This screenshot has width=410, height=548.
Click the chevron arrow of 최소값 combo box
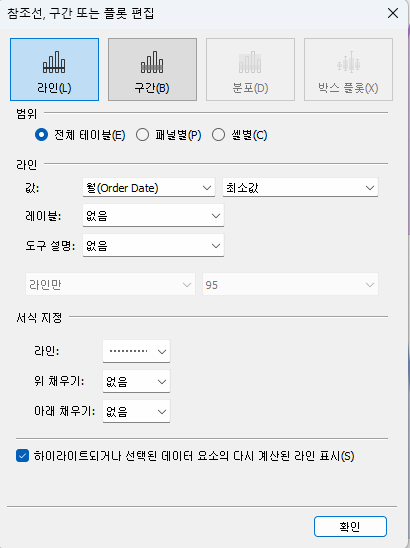point(370,188)
